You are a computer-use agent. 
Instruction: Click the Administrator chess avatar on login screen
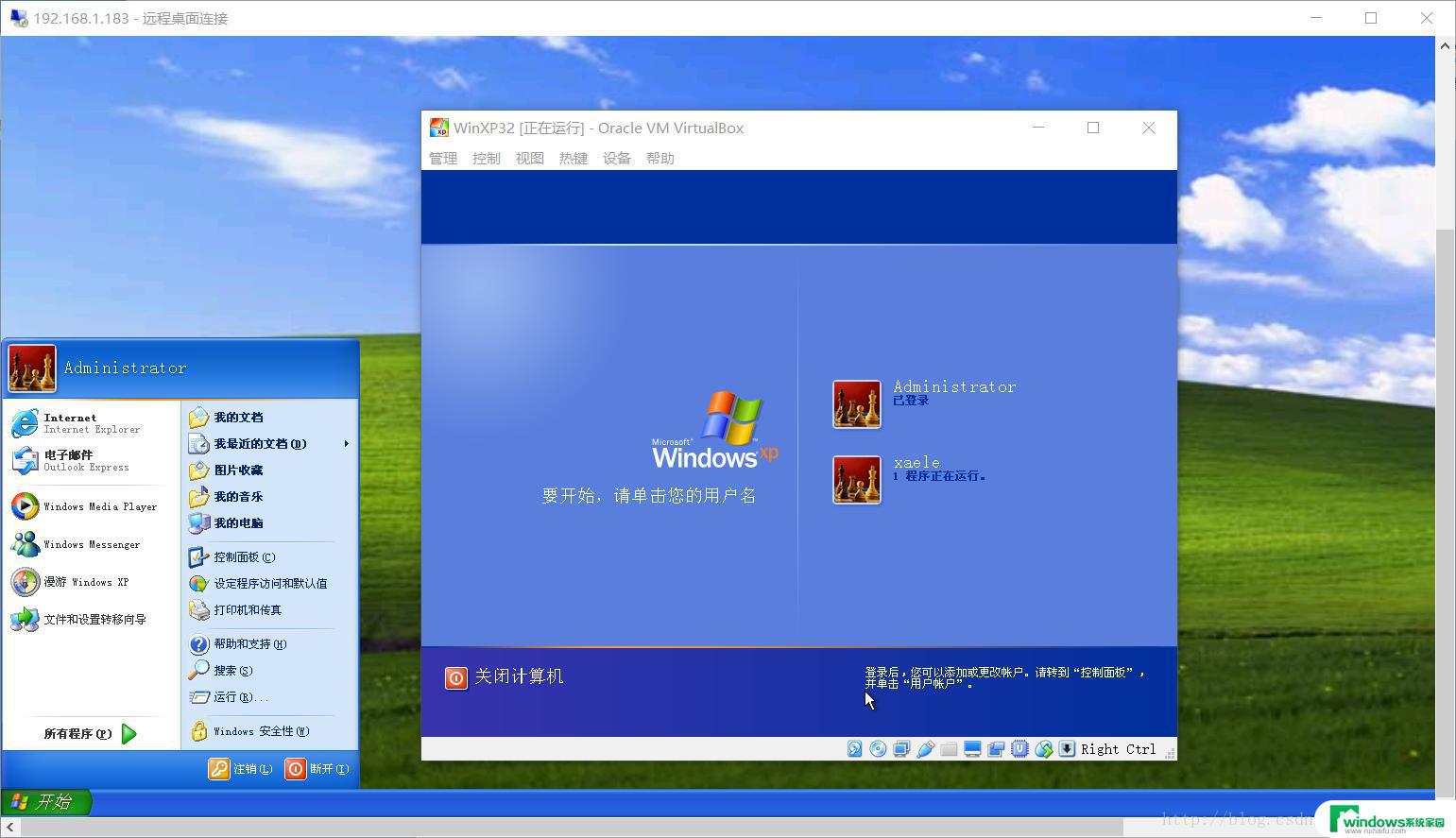857,404
